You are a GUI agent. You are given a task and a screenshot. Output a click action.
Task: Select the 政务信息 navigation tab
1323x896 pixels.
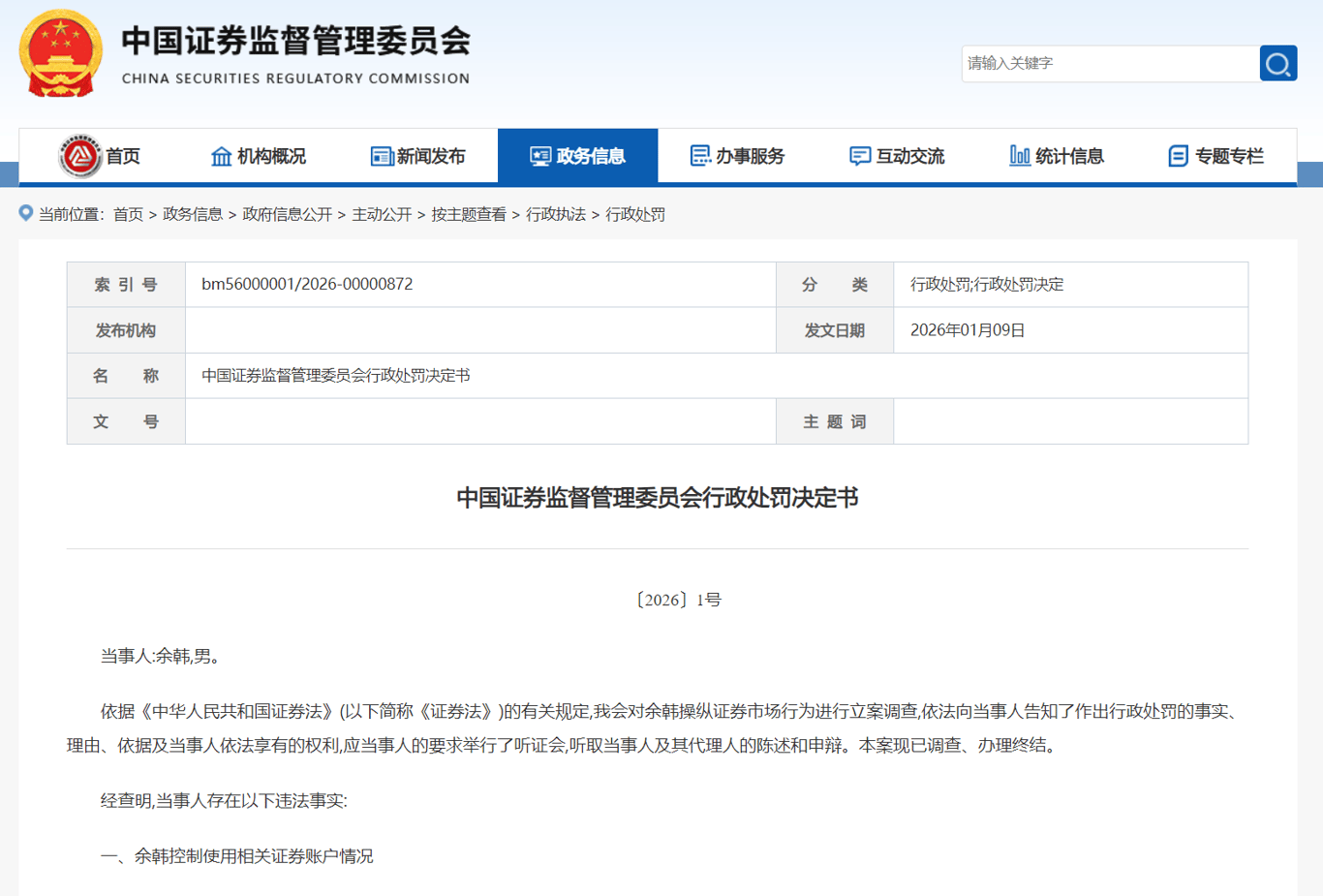(x=578, y=156)
